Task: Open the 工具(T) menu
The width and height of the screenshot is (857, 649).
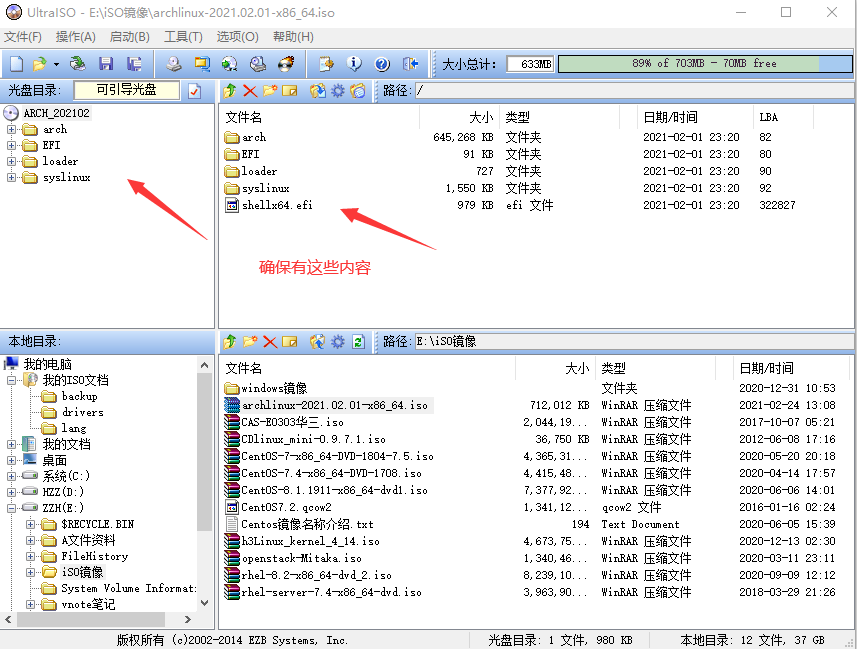Action: tap(183, 37)
